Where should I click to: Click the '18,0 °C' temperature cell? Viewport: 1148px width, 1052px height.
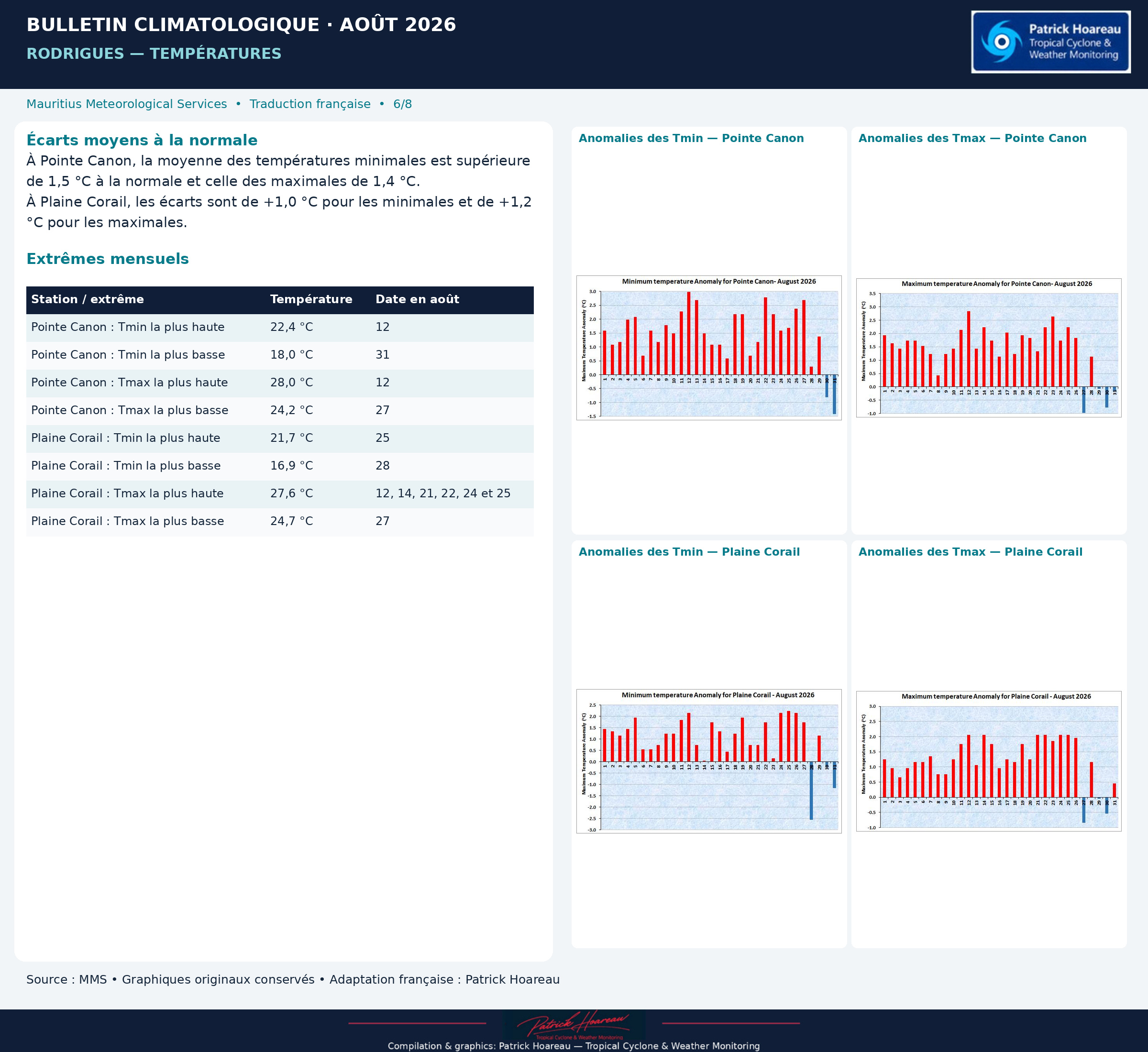pos(292,355)
